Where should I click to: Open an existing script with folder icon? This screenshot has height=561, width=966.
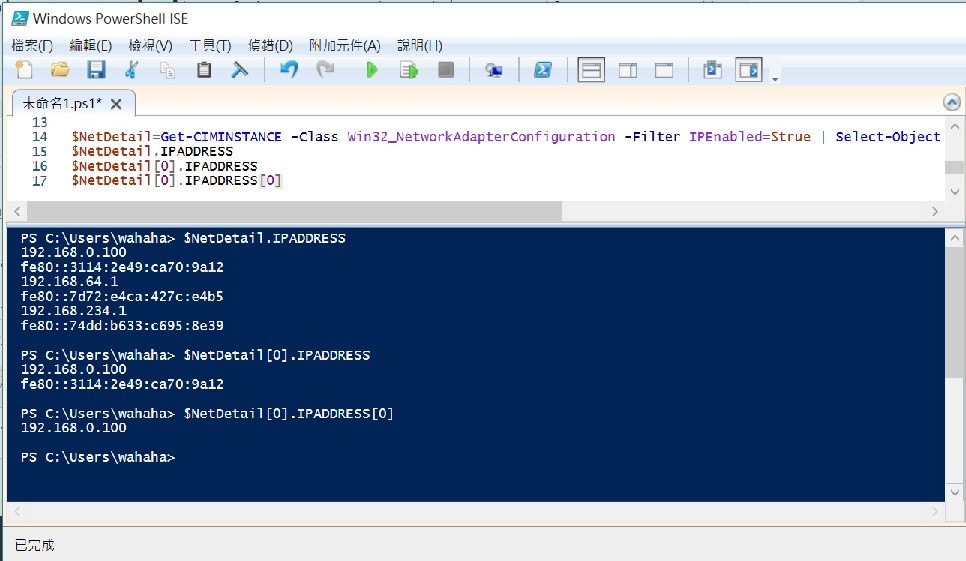[x=60, y=70]
